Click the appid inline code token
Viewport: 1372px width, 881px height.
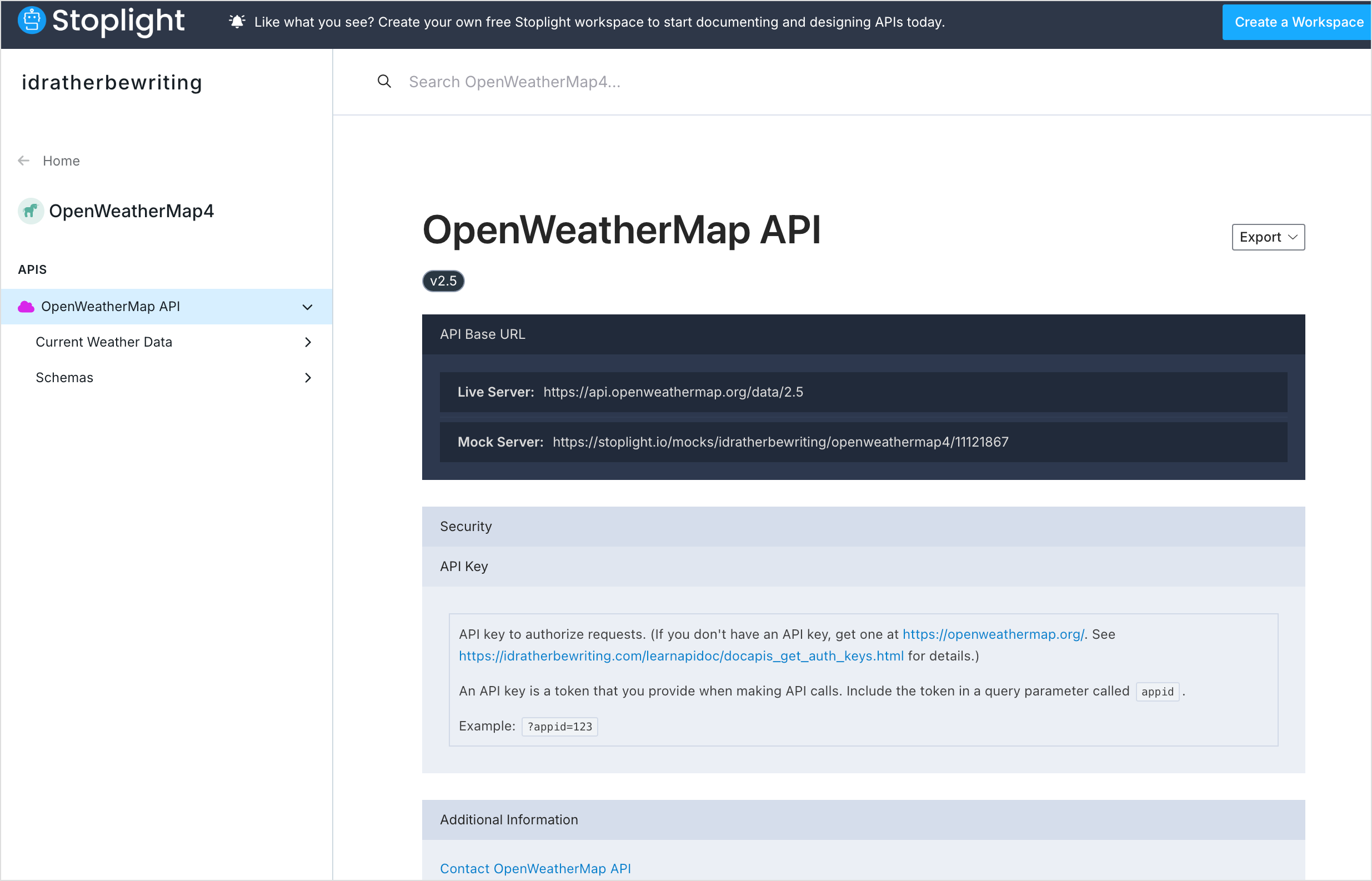1157,692
